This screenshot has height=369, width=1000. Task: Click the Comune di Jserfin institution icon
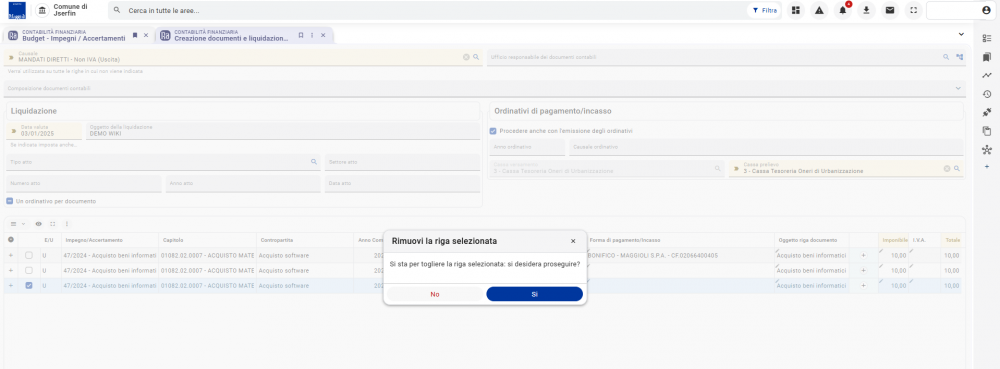(42, 10)
